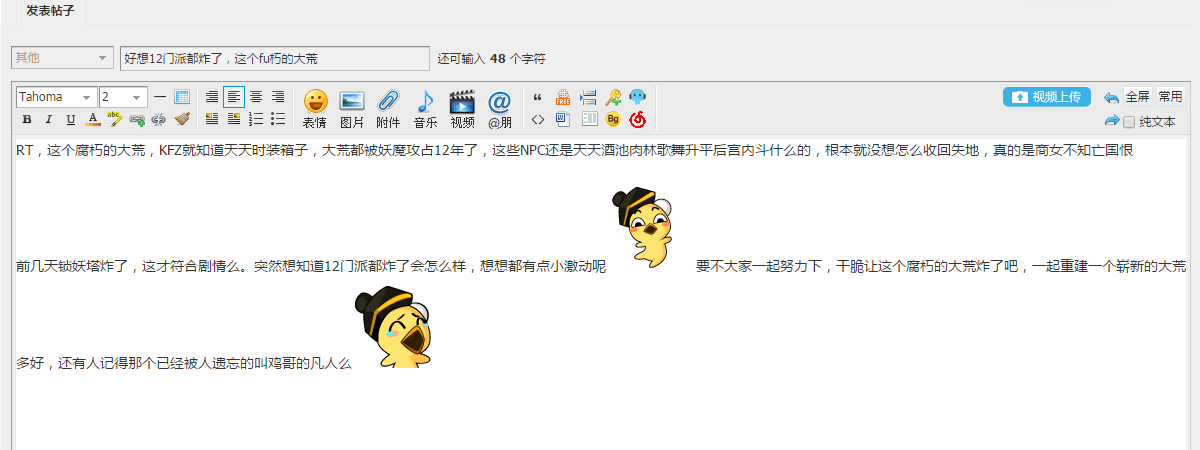Click the insert link chain icon
Image resolution: width=1200 pixels, height=450 pixels.
point(137,120)
